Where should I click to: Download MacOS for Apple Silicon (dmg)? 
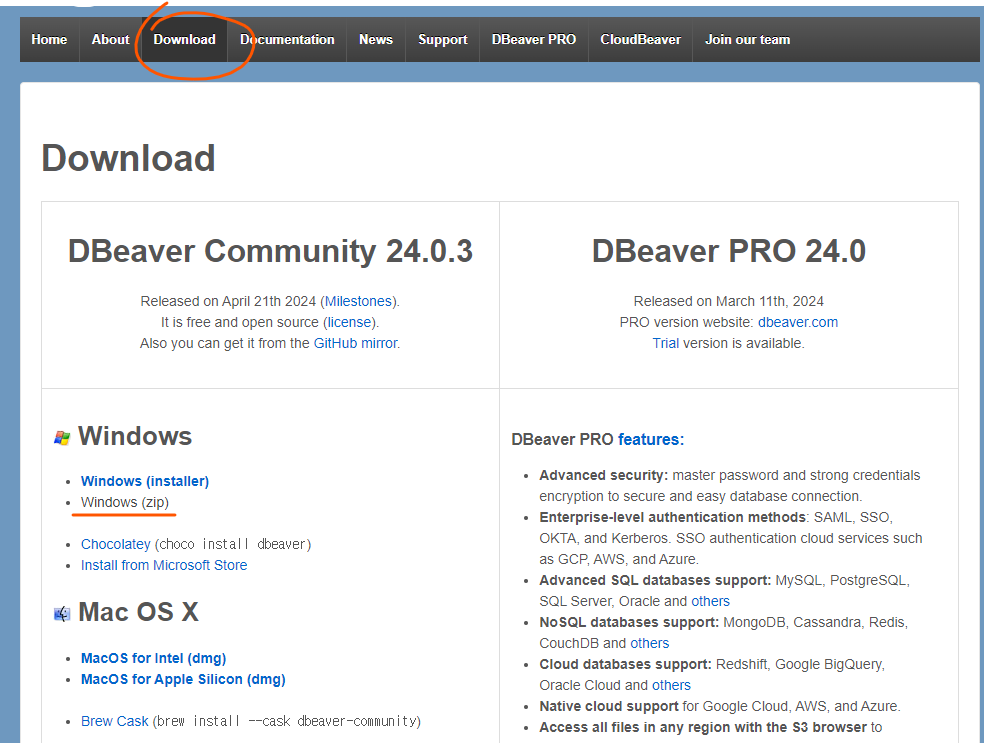pos(183,679)
